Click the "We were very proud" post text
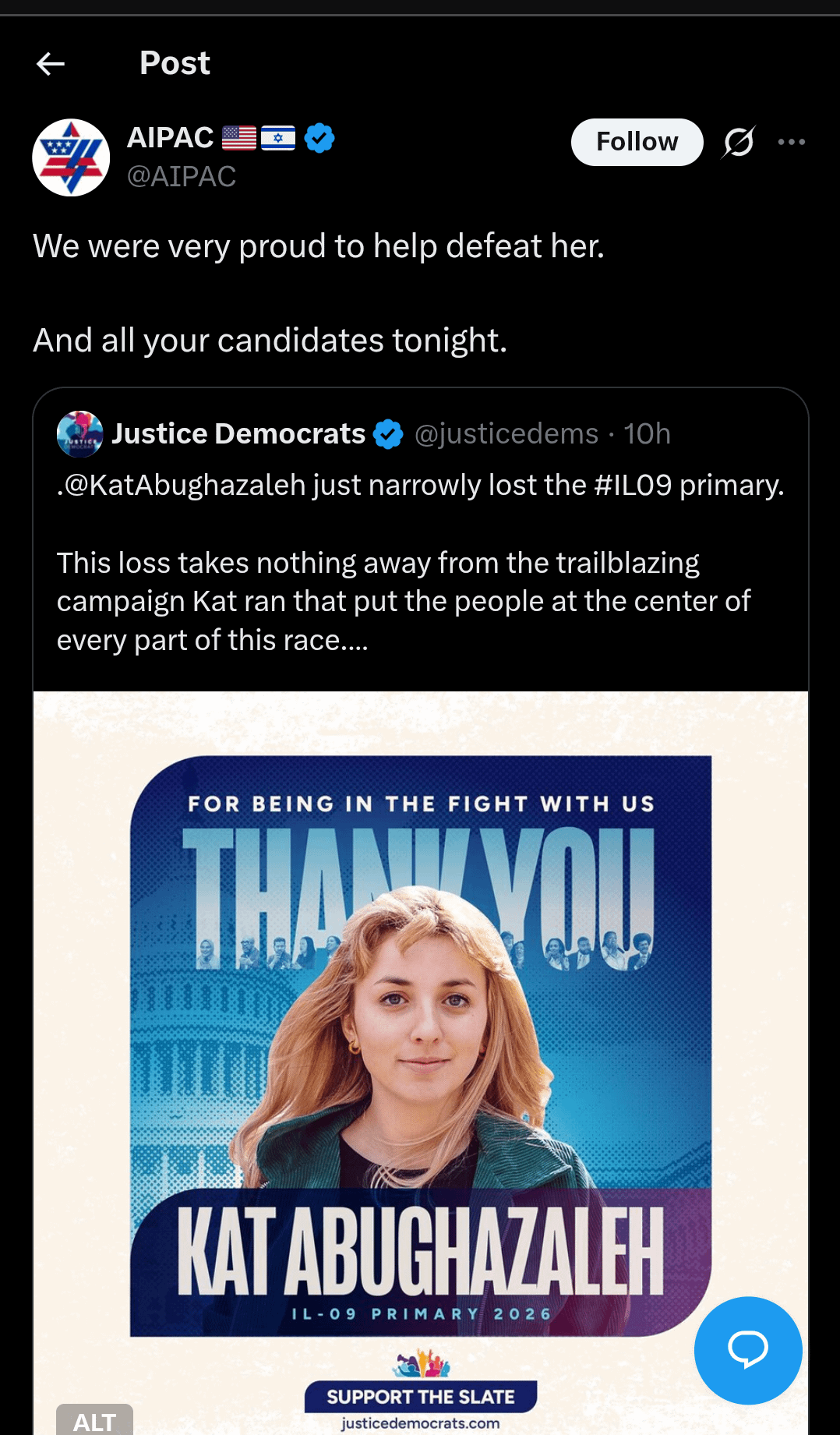 [x=318, y=246]
